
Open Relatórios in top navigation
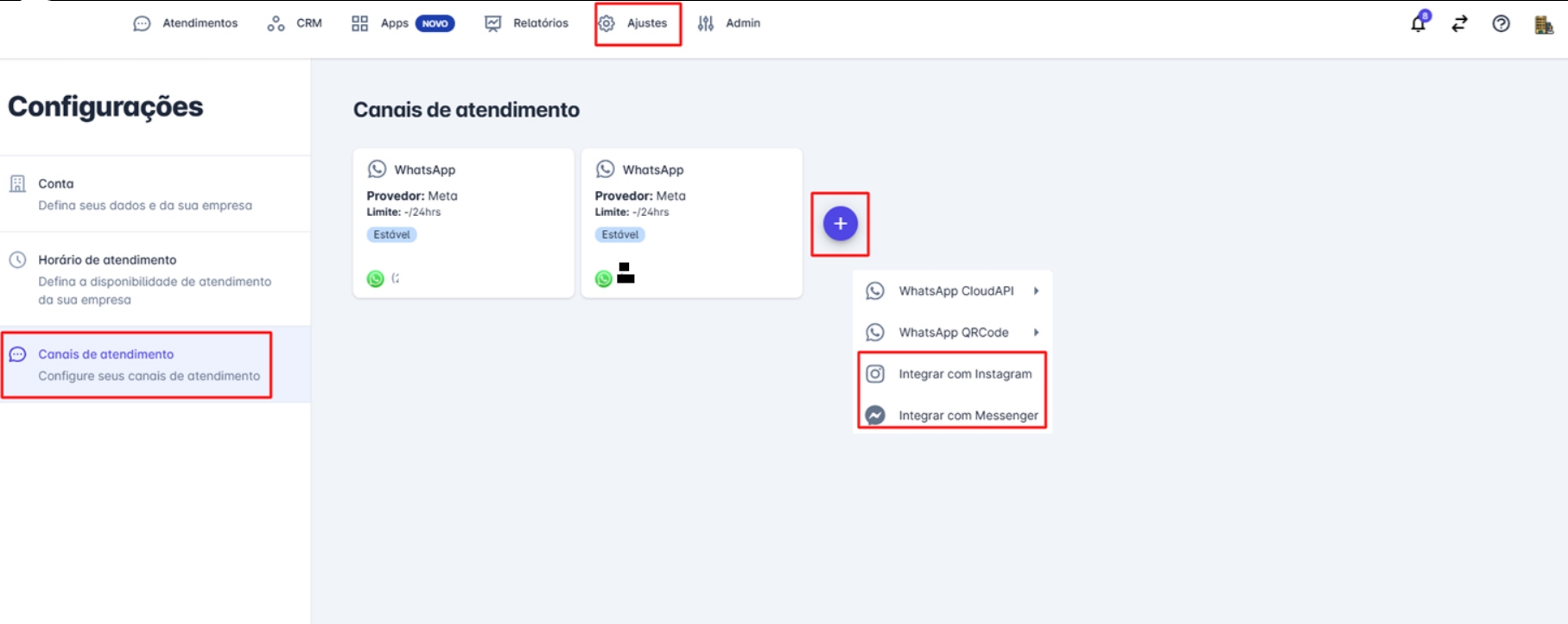[527, 23]
